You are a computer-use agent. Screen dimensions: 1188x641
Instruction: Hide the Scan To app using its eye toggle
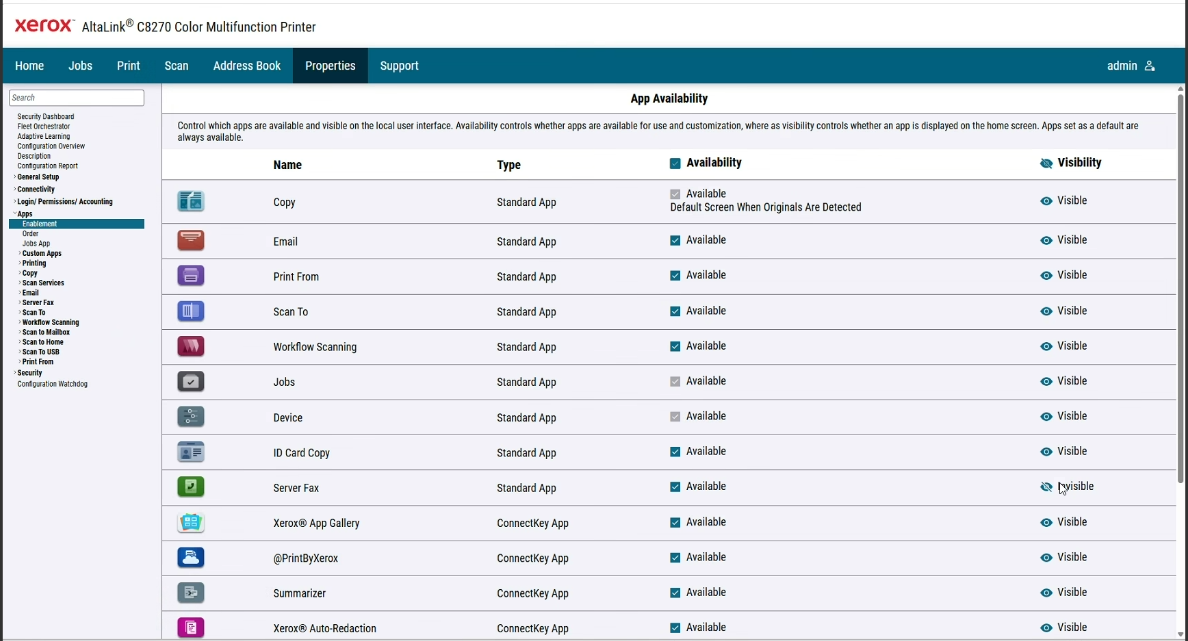point(1046,311)
